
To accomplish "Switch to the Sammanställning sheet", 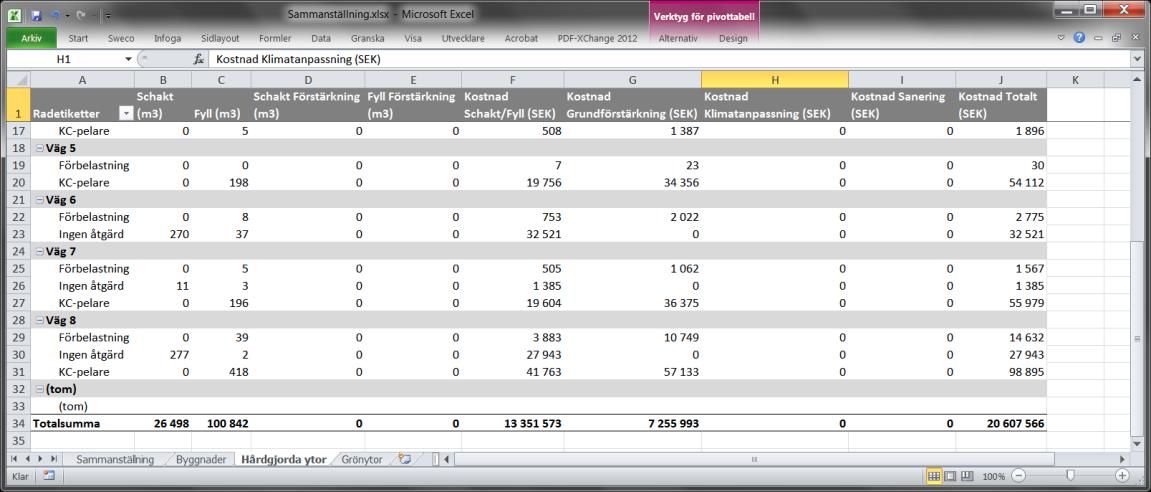I will pyautogui.click(x=115, y=460).
